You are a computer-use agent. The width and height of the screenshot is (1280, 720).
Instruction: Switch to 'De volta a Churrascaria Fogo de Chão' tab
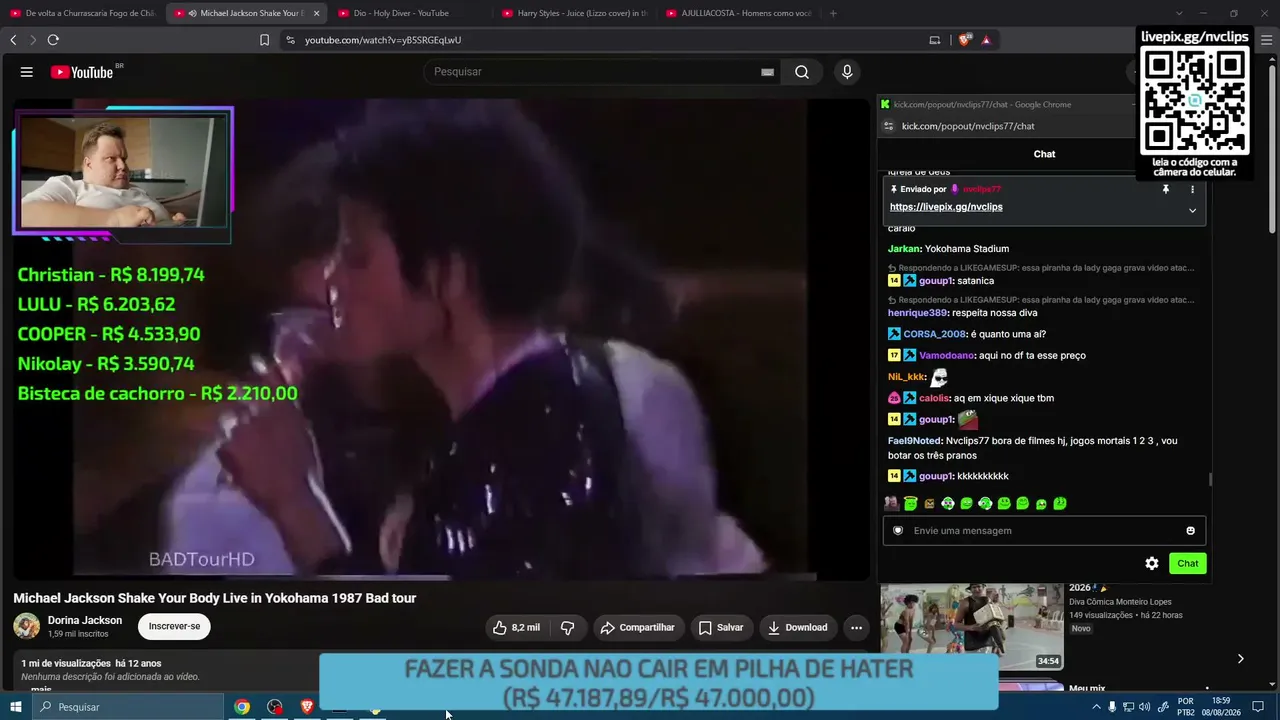[82, 13]
